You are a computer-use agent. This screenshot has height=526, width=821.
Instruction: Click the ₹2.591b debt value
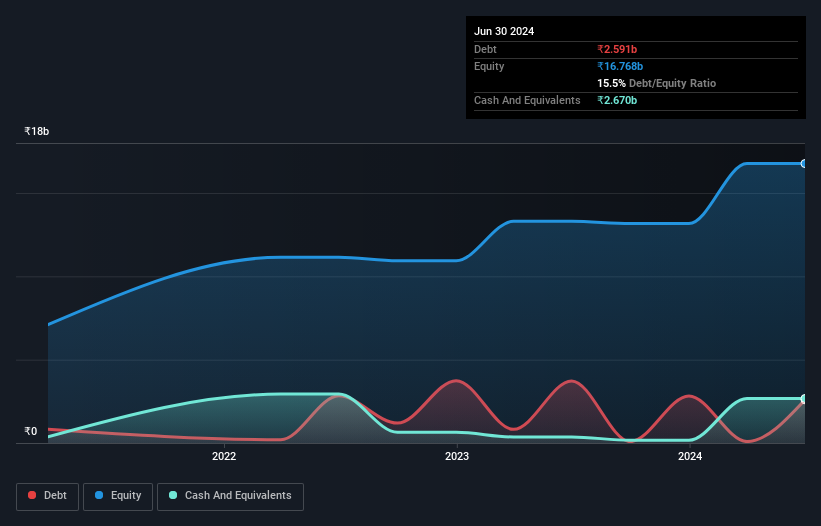(617, 49)
